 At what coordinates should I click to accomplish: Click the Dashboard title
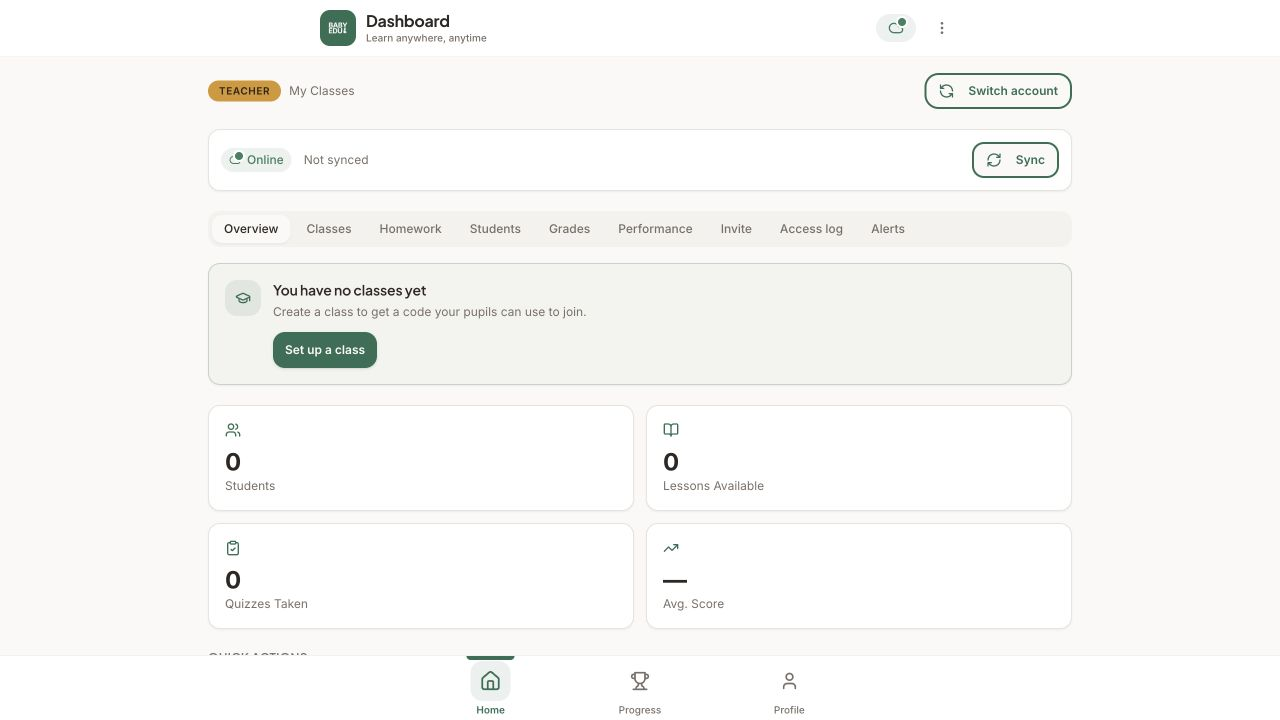click(x=408, y=21)
